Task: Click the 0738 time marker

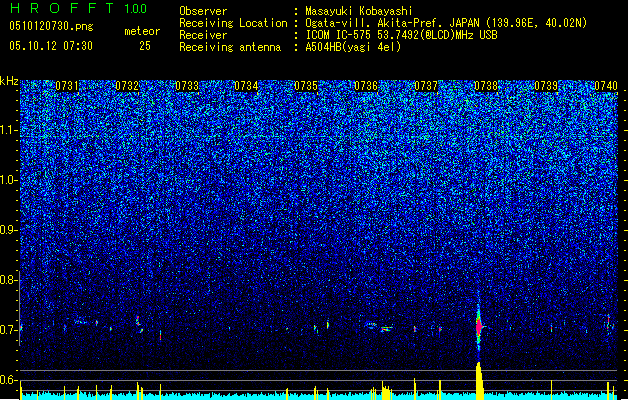Action: point(486,86)
